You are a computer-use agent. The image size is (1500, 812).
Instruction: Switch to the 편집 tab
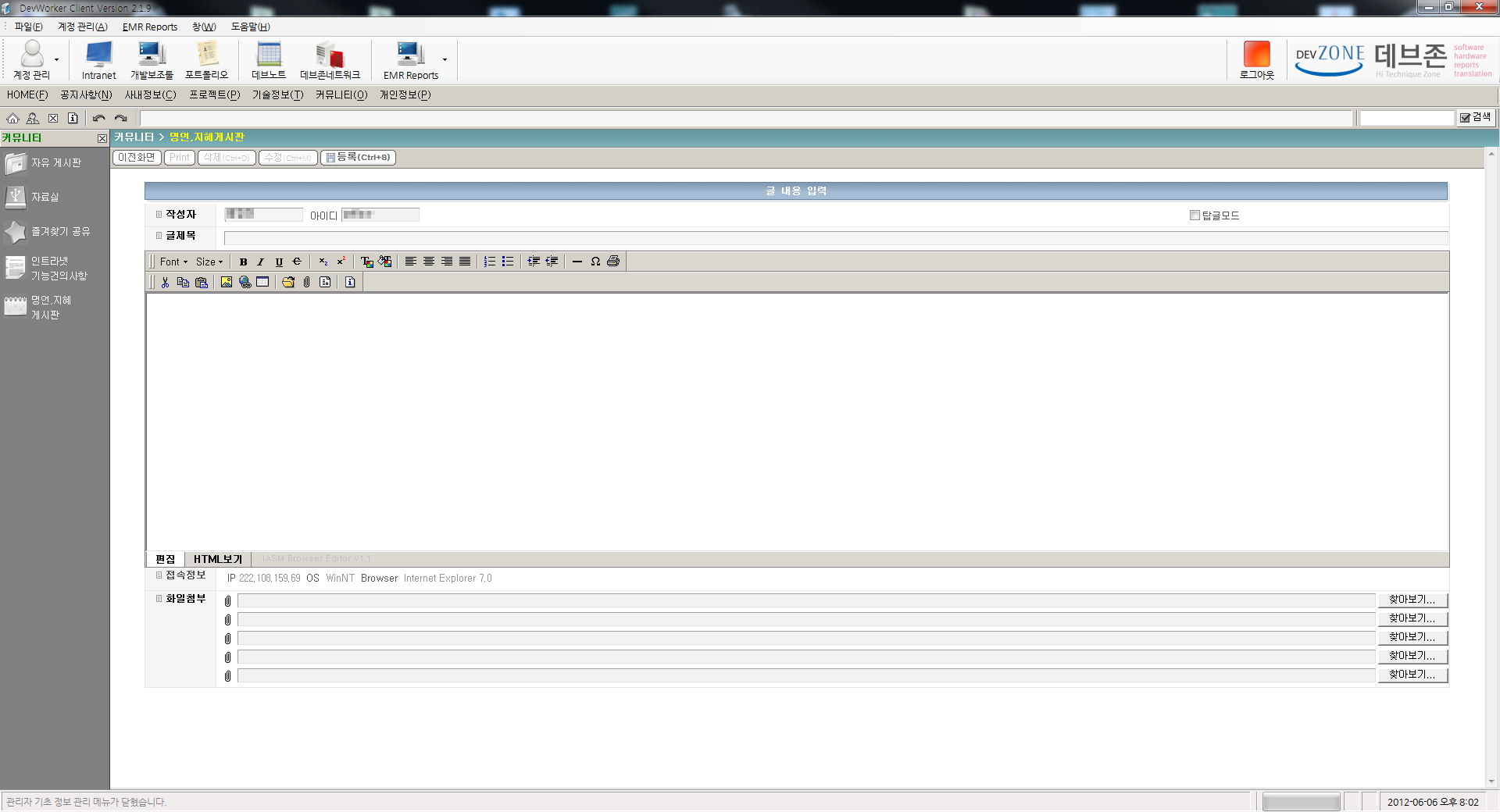166,559
